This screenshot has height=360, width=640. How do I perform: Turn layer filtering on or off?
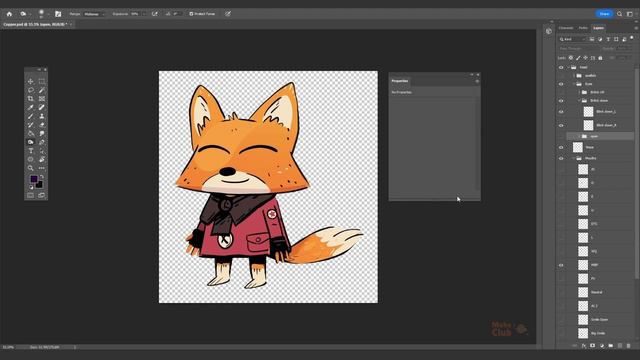[x=632, y=38]
